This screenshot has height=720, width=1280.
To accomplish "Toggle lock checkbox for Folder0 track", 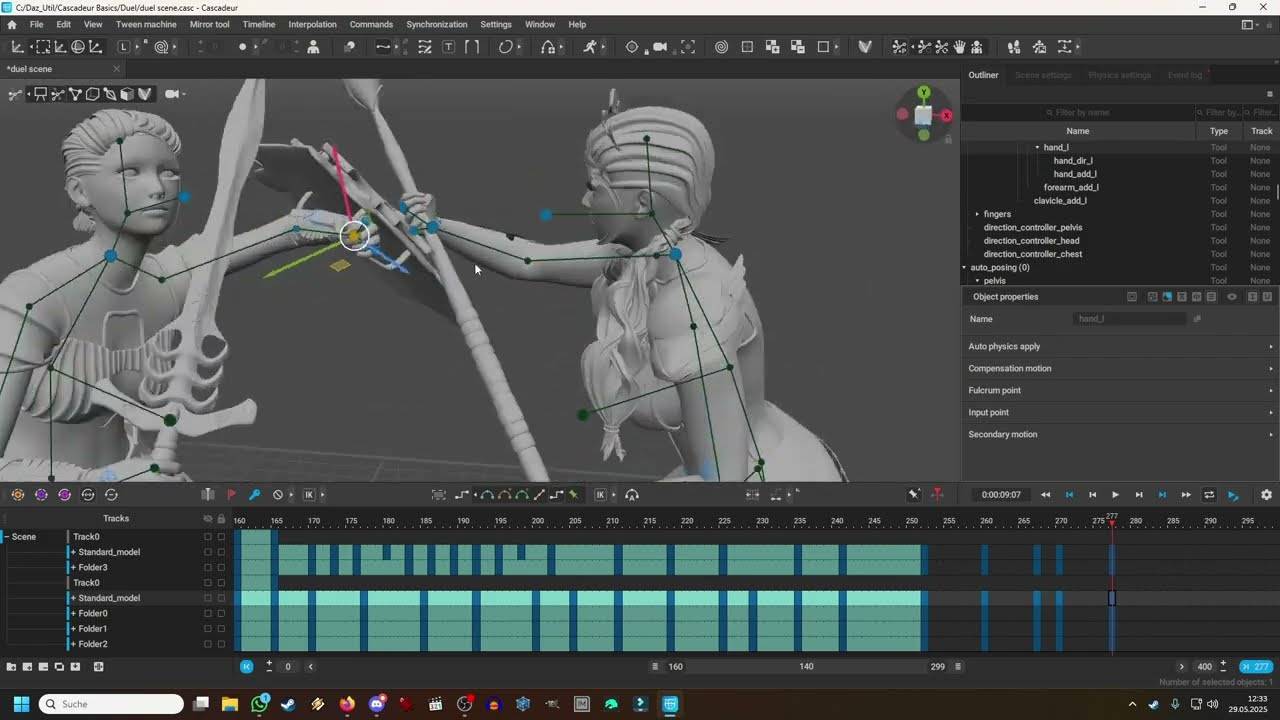I will tap(221, 614).
